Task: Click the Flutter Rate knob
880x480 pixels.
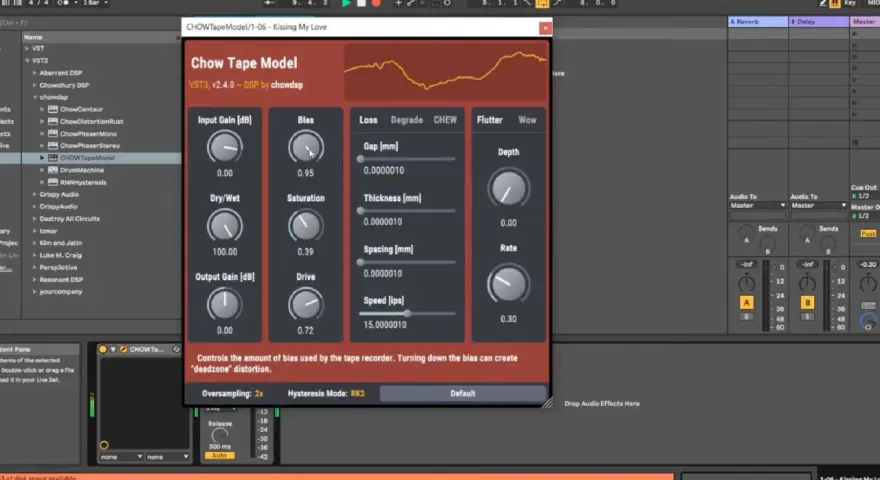Action: tap(508, 284)
